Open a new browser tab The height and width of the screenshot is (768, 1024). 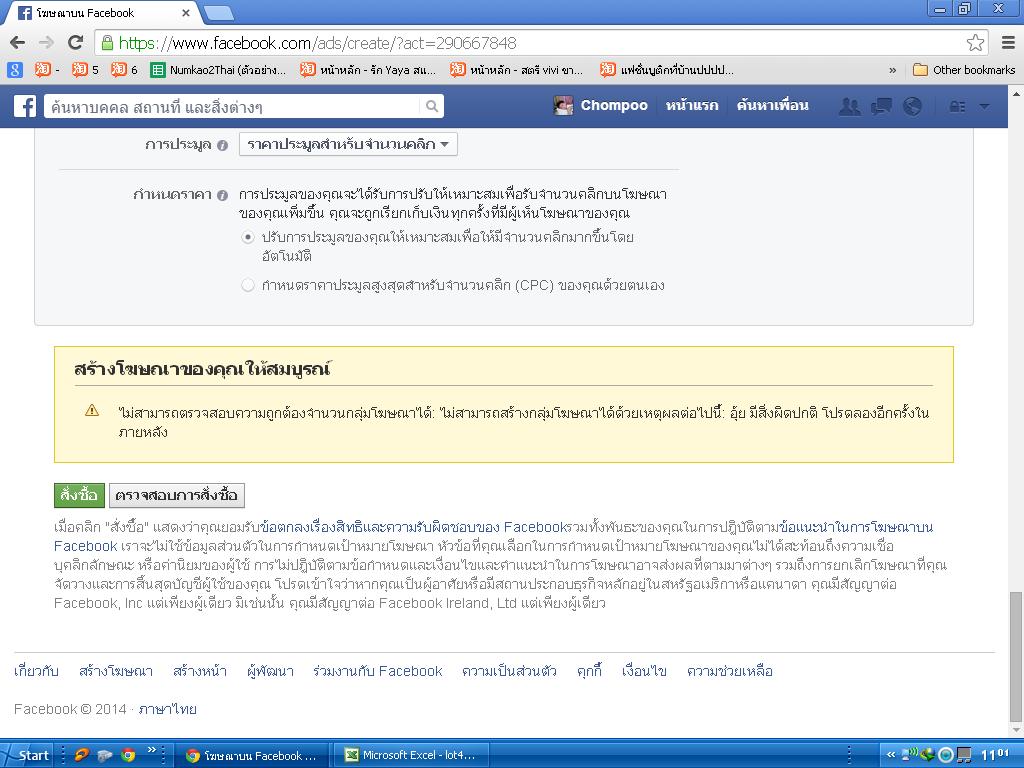(x=219, y=12)
